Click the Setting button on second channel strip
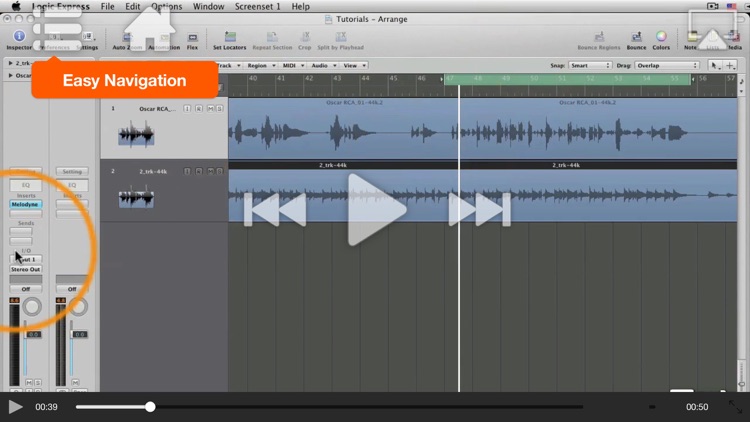750x422 pixels. (x=72, y=171)
